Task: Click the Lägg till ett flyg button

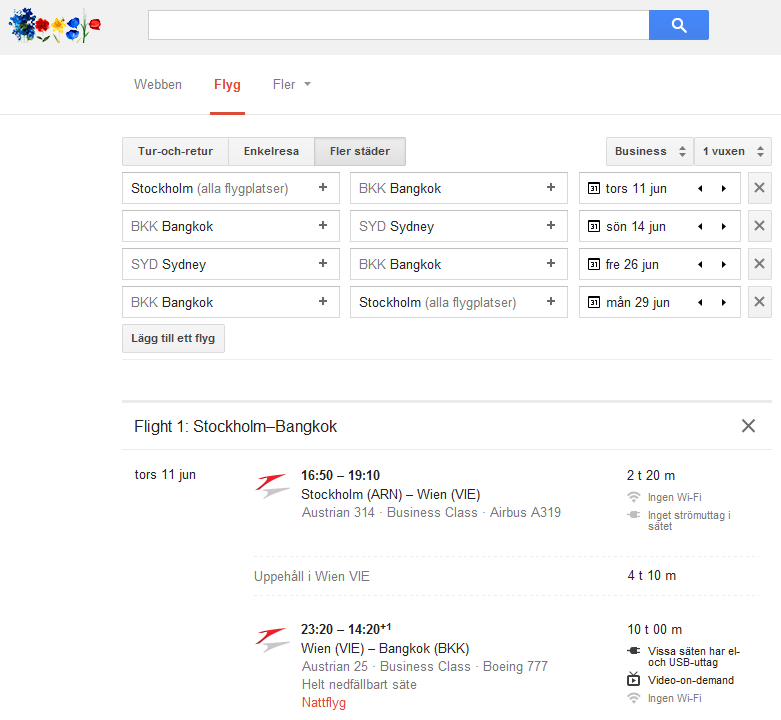Action: (x=174, y=338)
